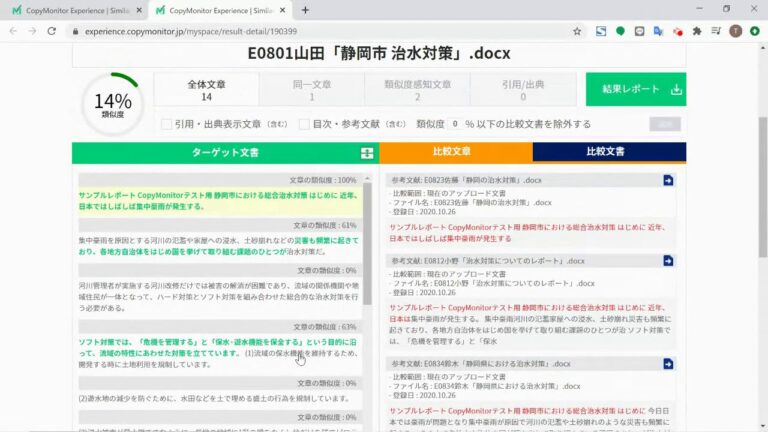Open document icon for E0823佐藤 reference
The image size is (768, 432).
[x=668, y=180]
